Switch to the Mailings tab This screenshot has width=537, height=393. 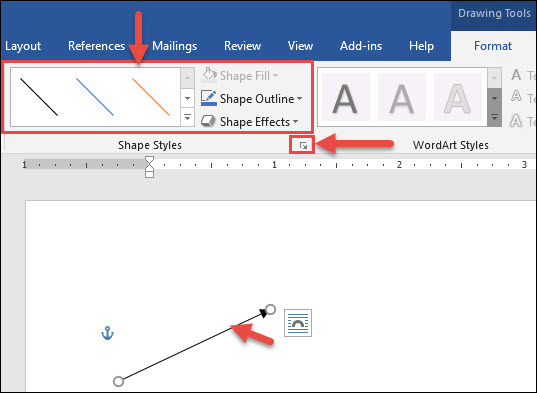174,46
